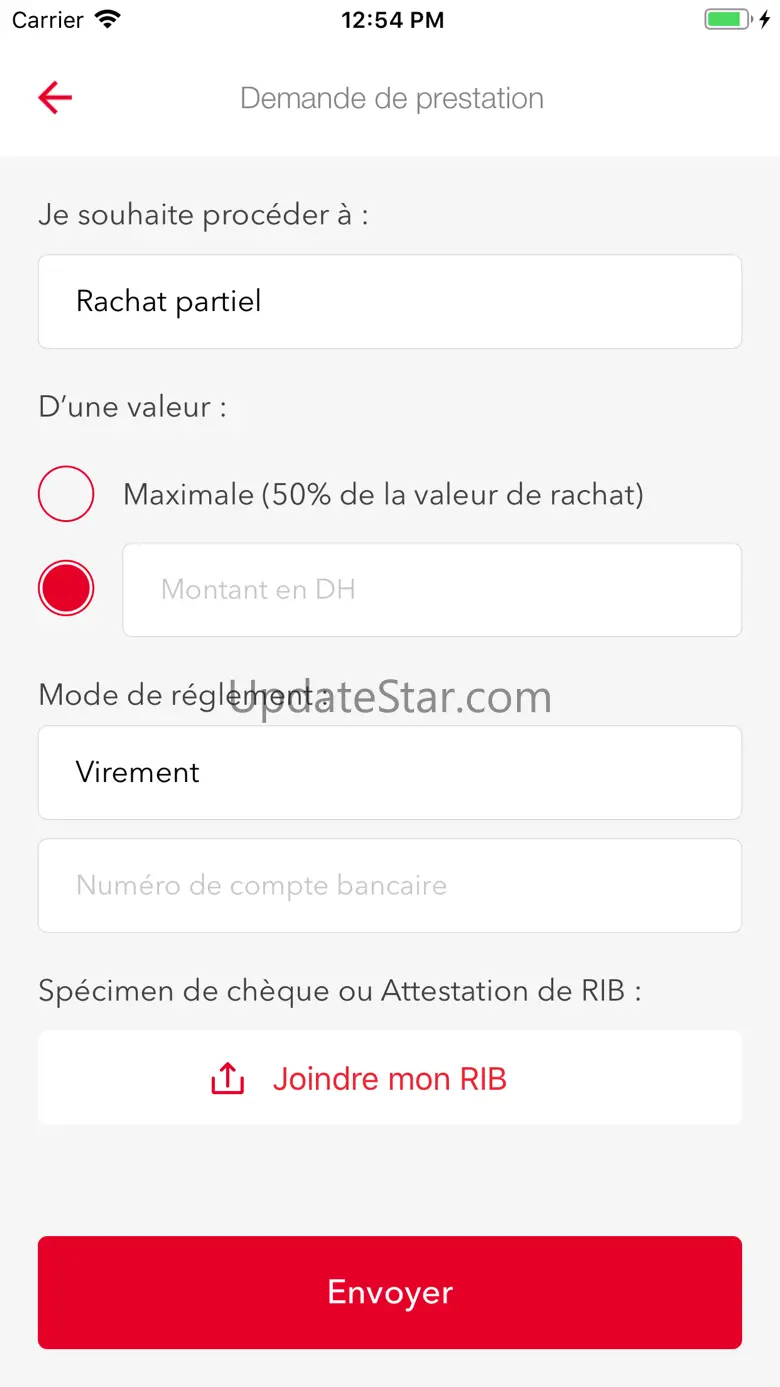Tap the Joindre mon RIB link text
780x1387 pixels.
click(x=389, y=1079)
